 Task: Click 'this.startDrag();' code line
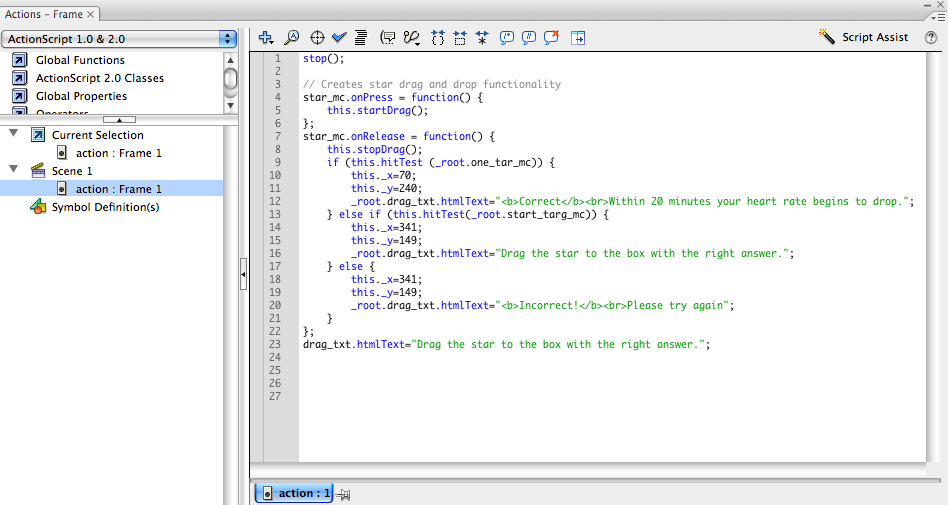point(377,110)
